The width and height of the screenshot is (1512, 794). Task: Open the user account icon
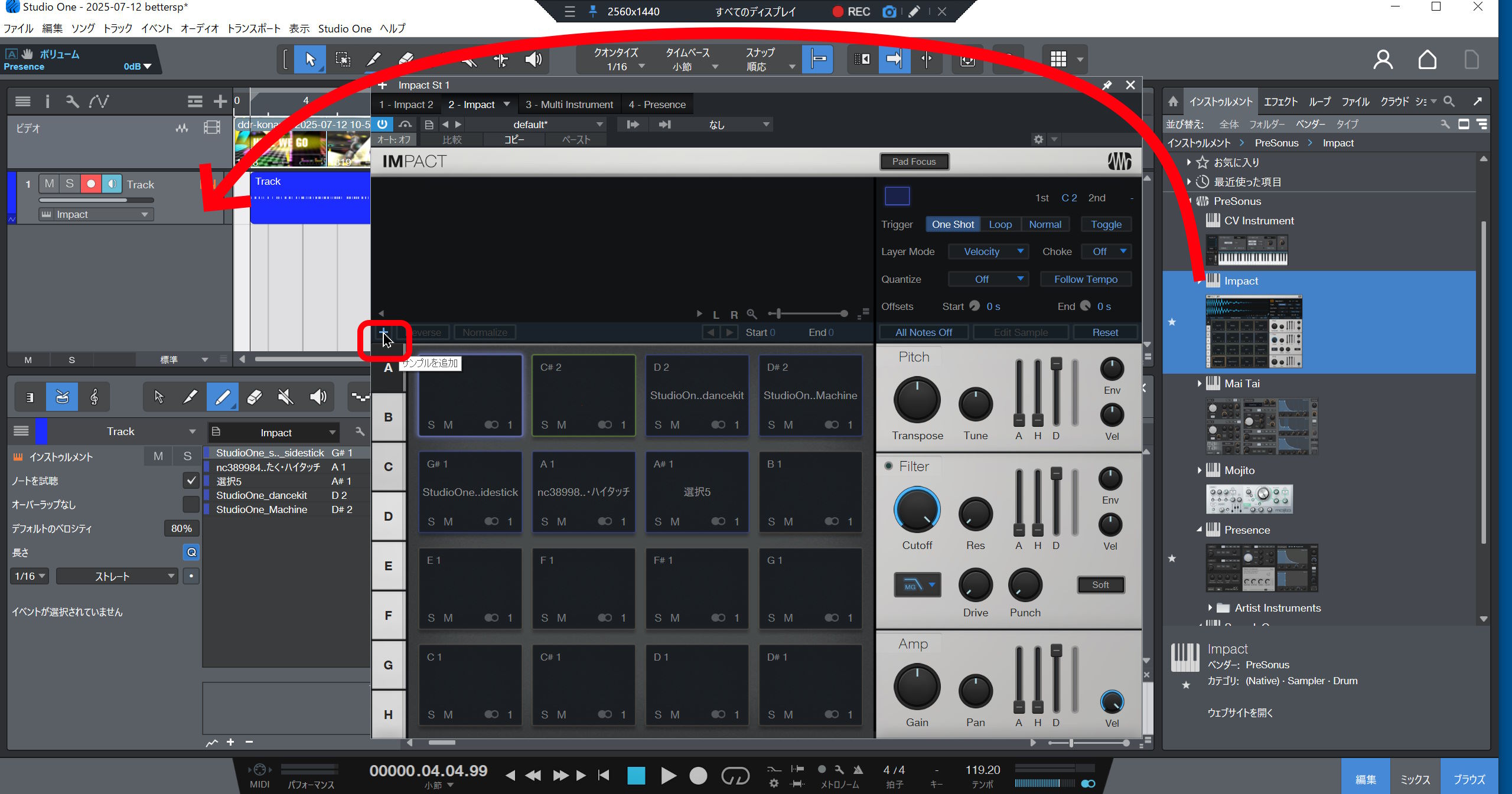(1383, 60)
